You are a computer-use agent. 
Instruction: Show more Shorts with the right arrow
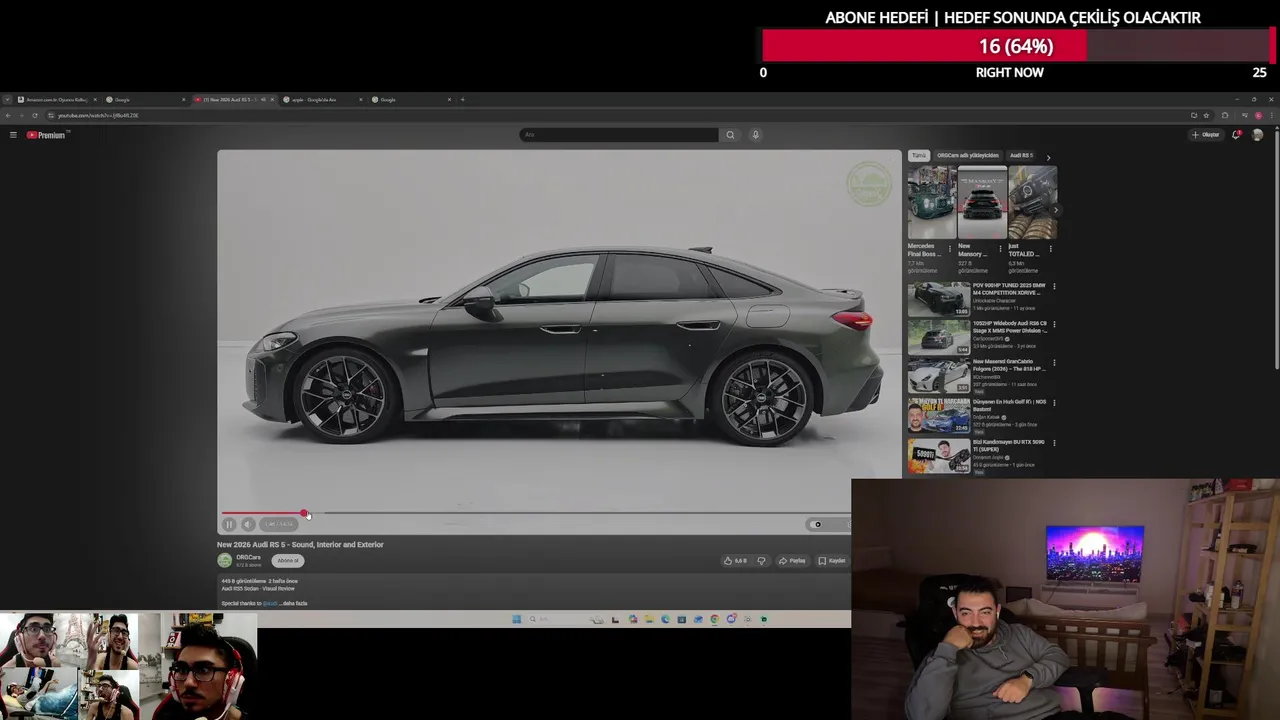[1056, 210]
